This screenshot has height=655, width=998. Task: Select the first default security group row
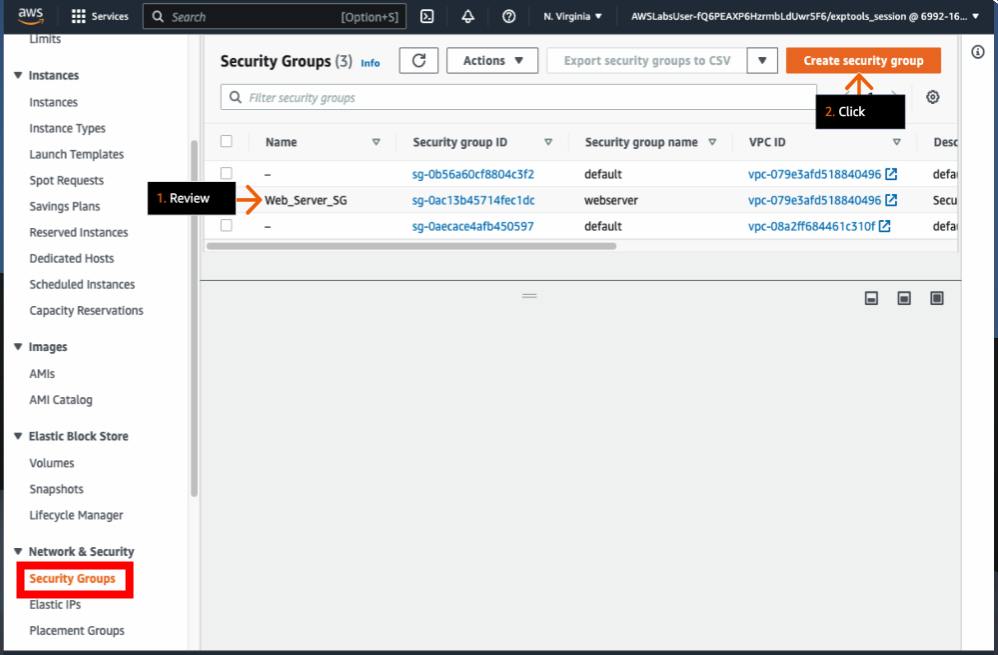pyautogui.click(x=226, y=172)
